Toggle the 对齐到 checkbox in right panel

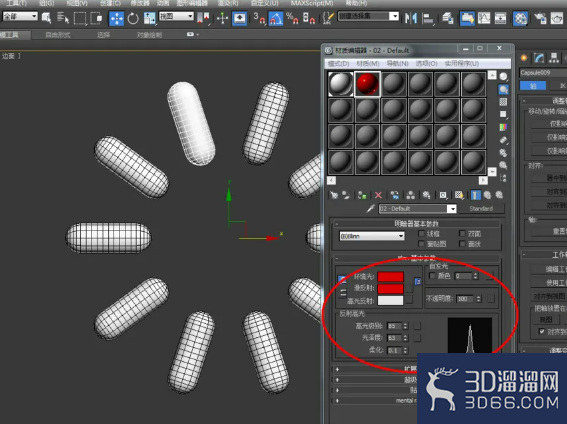(542, 331)
